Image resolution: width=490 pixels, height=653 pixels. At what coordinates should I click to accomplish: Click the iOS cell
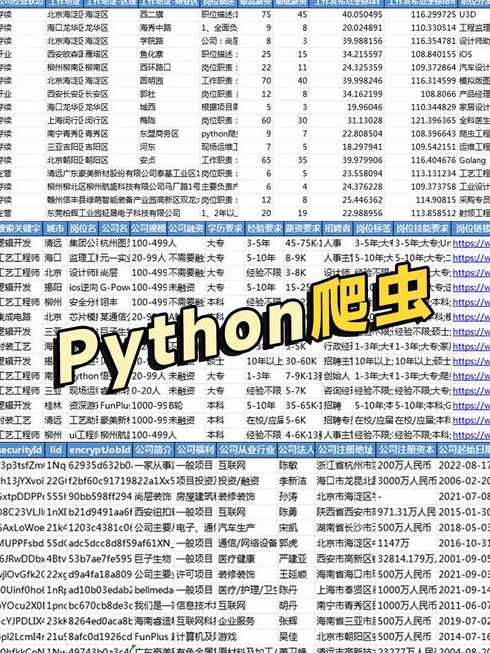[x=466, y=54]
